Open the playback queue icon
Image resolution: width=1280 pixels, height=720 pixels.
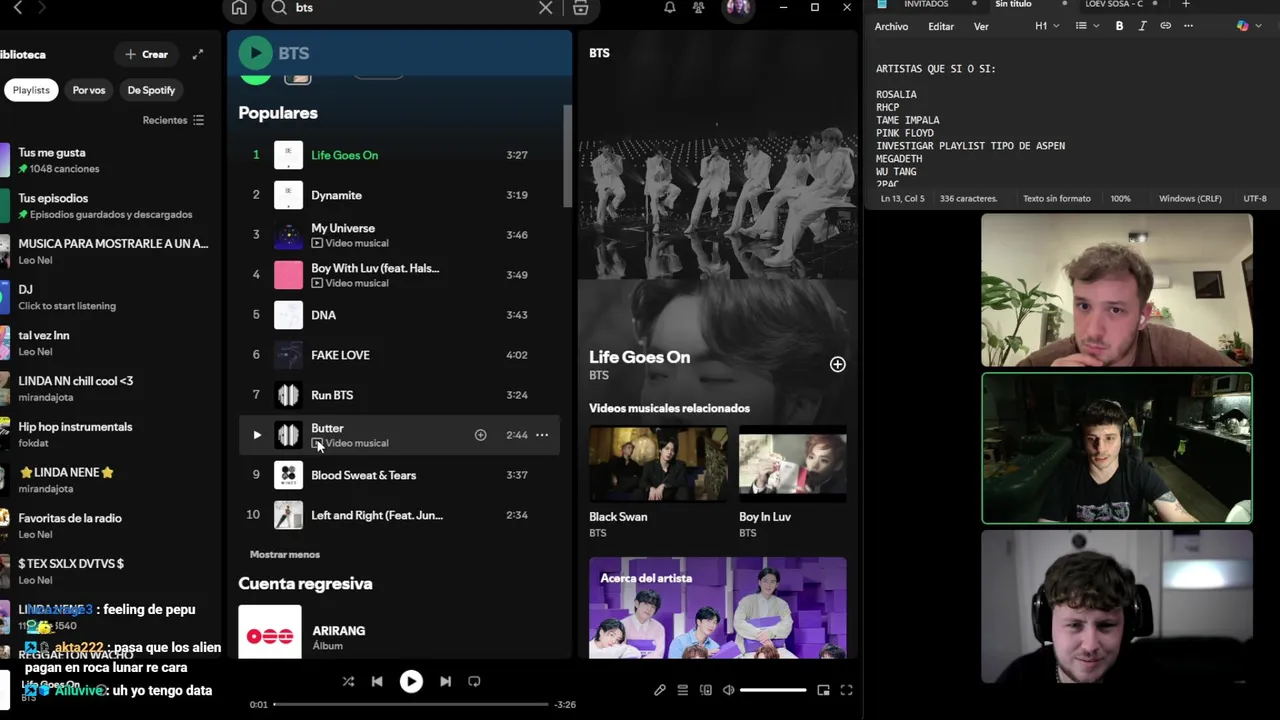[683, 690]
